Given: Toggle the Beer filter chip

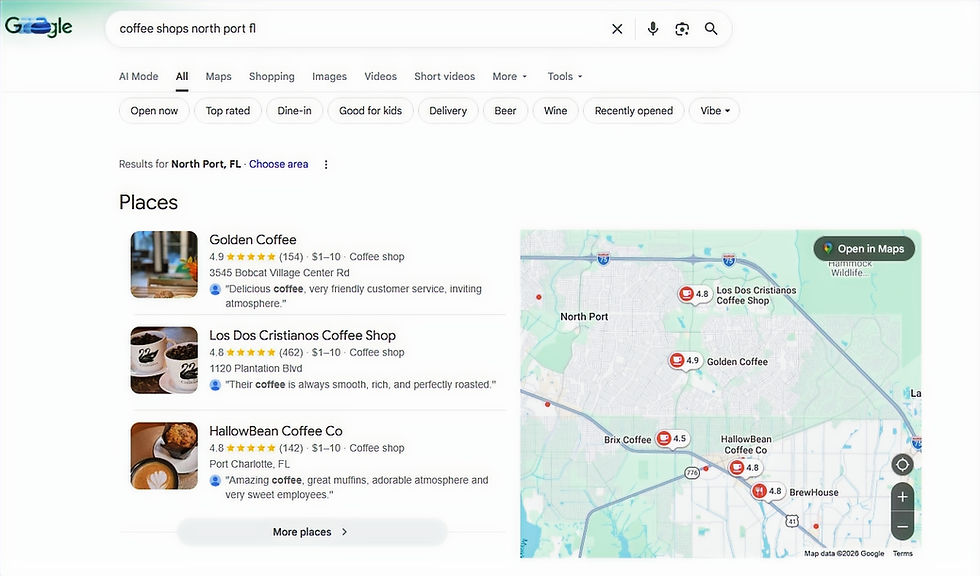Looking at the screenshot, I should [x=506, y=111].
